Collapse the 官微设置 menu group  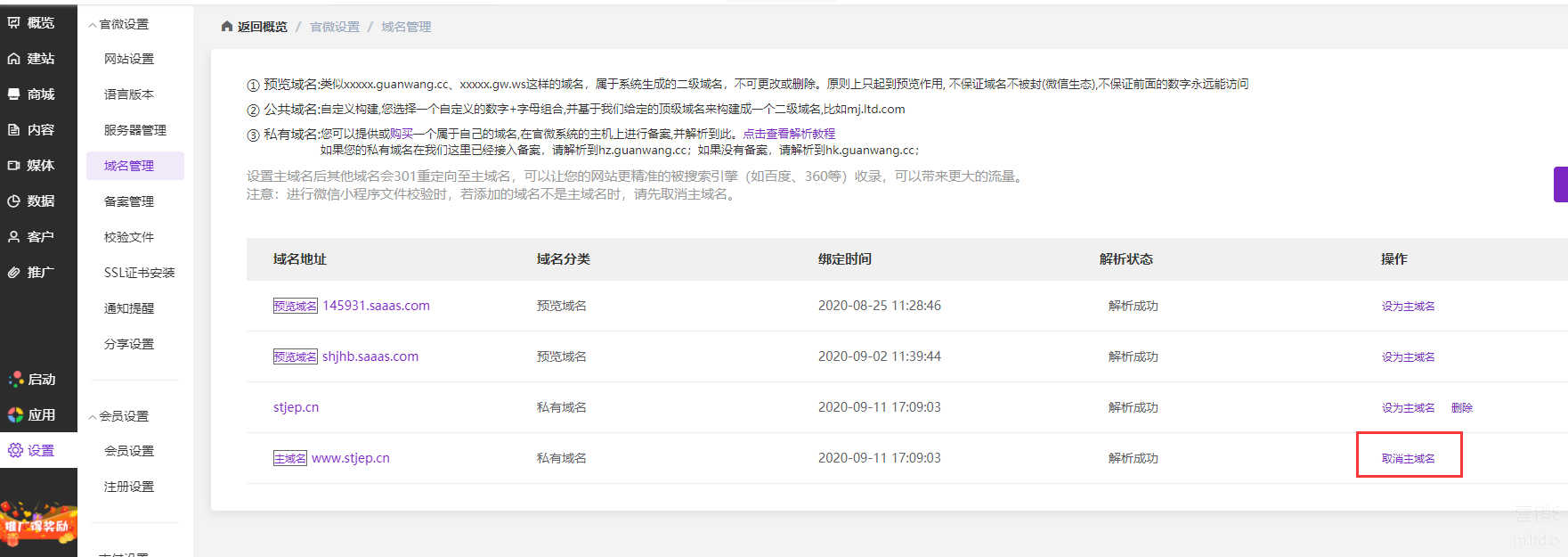coord(93,25)
